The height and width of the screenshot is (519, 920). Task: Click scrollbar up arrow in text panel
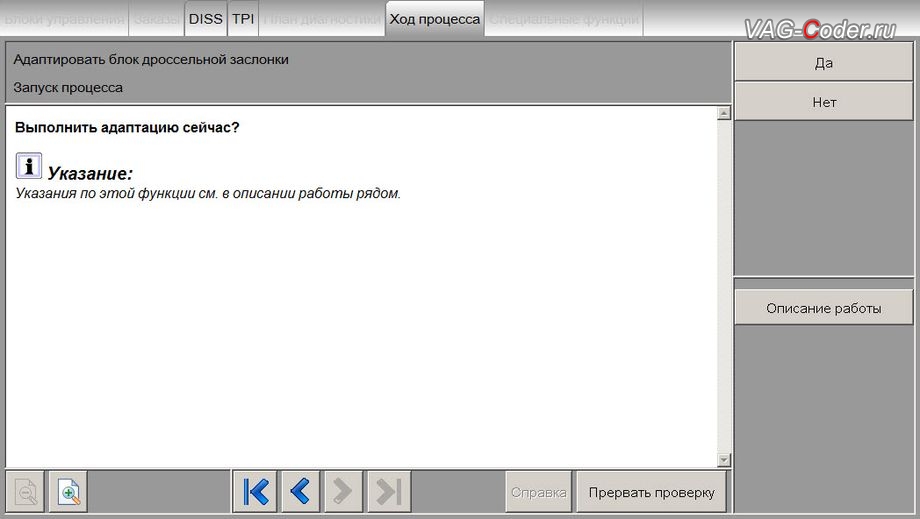tap(724, 113)
